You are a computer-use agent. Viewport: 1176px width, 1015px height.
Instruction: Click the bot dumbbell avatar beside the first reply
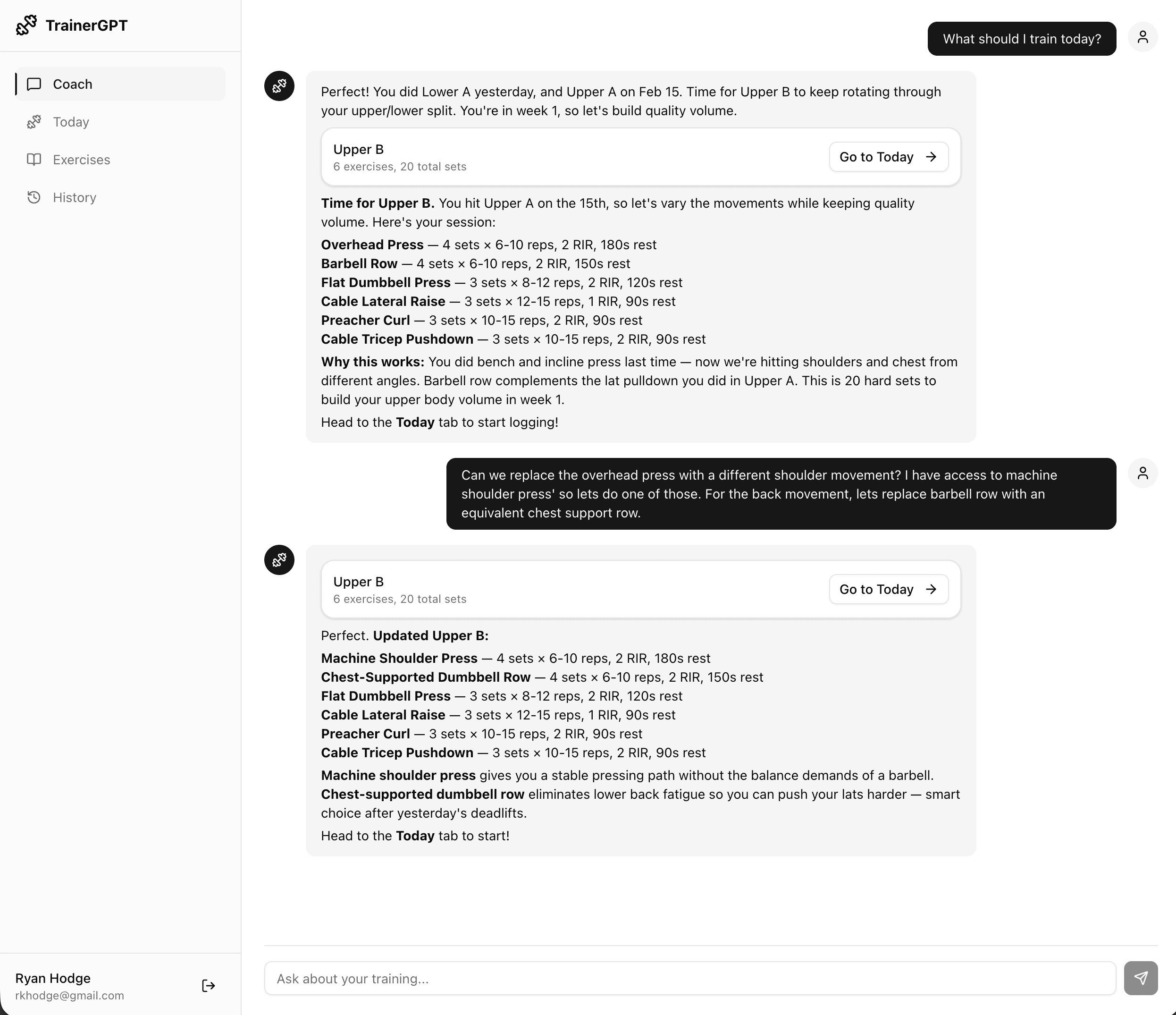pos(279,86)
